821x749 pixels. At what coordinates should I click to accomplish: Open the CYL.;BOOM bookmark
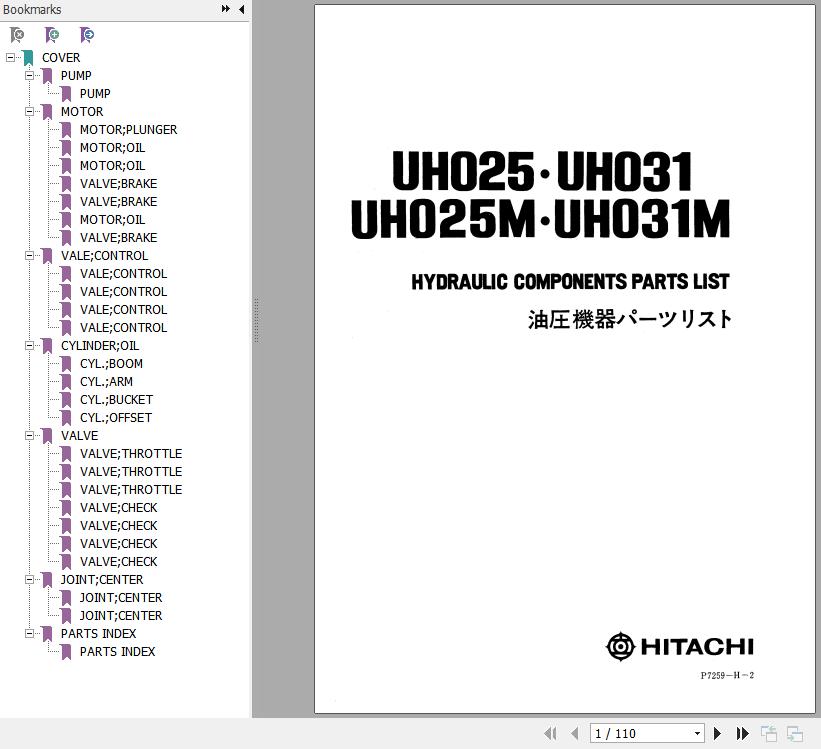(x=111, y=364)
